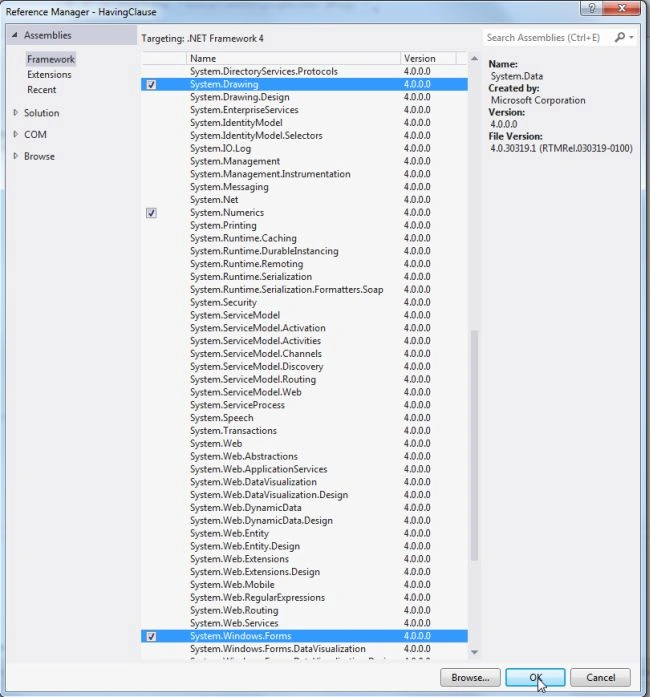Select the System.Web.Extensions row
Screen dimensions: 650x697
coord(305,559)
